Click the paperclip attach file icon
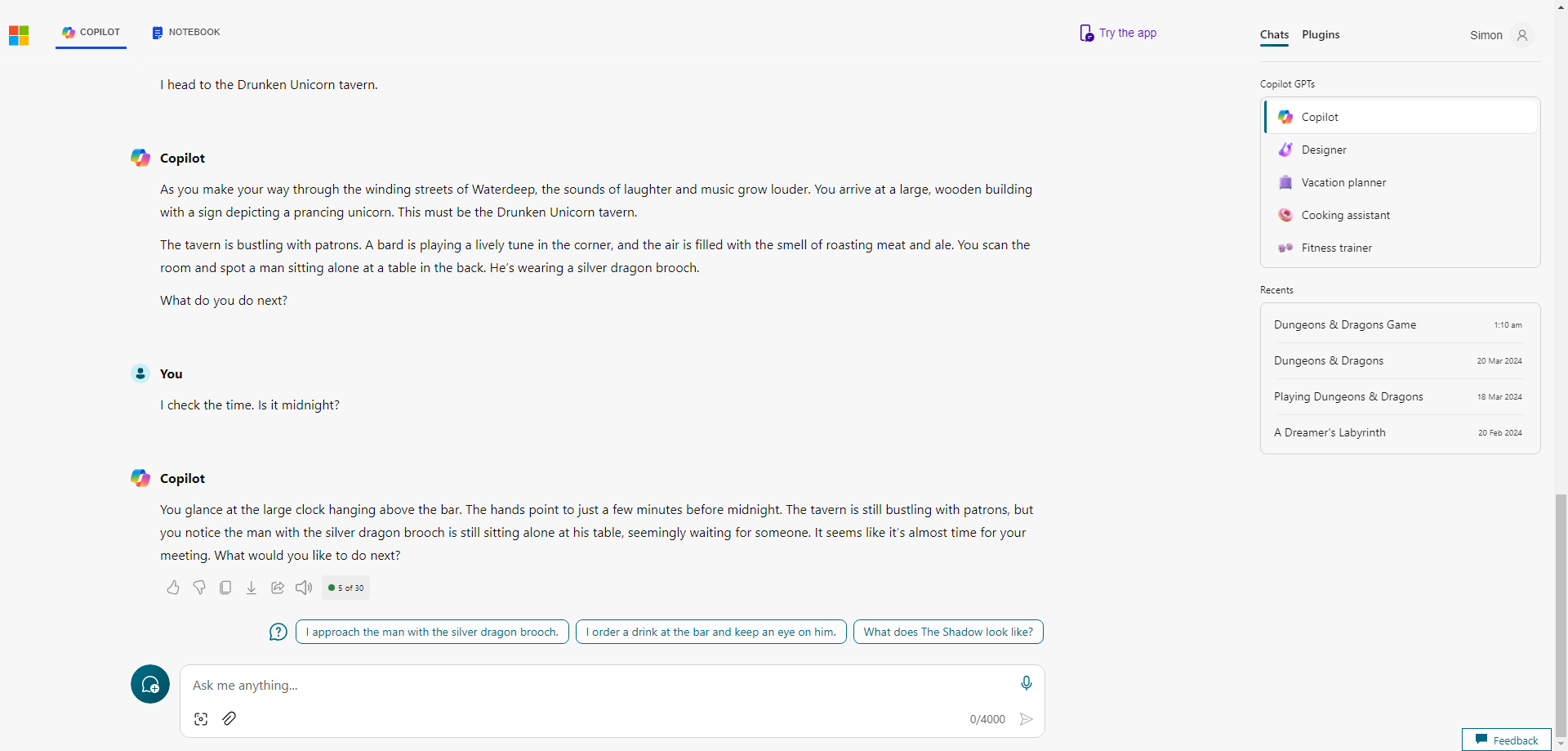Image resolution: width=1568 pixels, height=751 pixels. coord(229,718)
